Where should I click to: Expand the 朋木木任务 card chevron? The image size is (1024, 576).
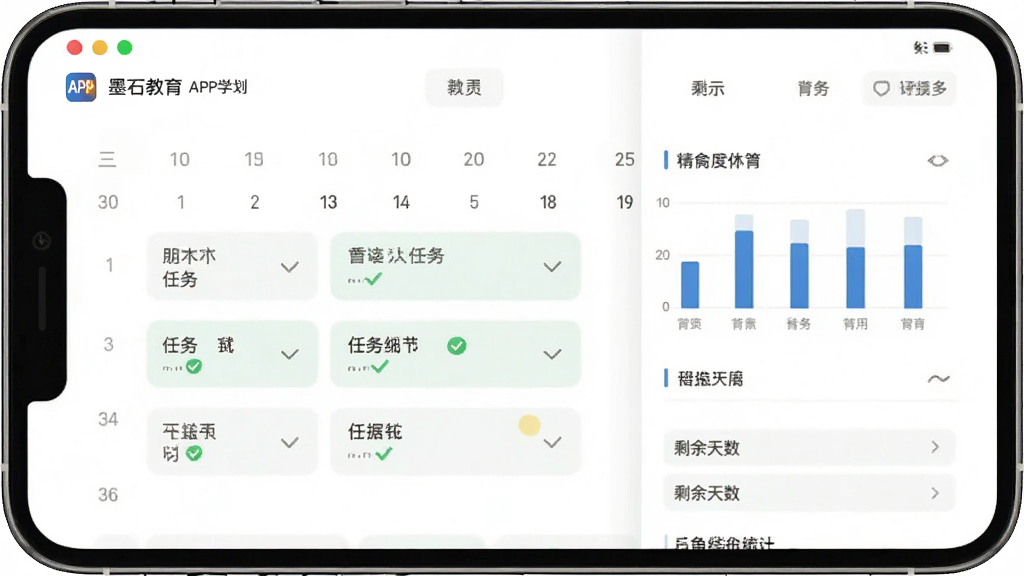pyautogui.click(x=290, y=266)
